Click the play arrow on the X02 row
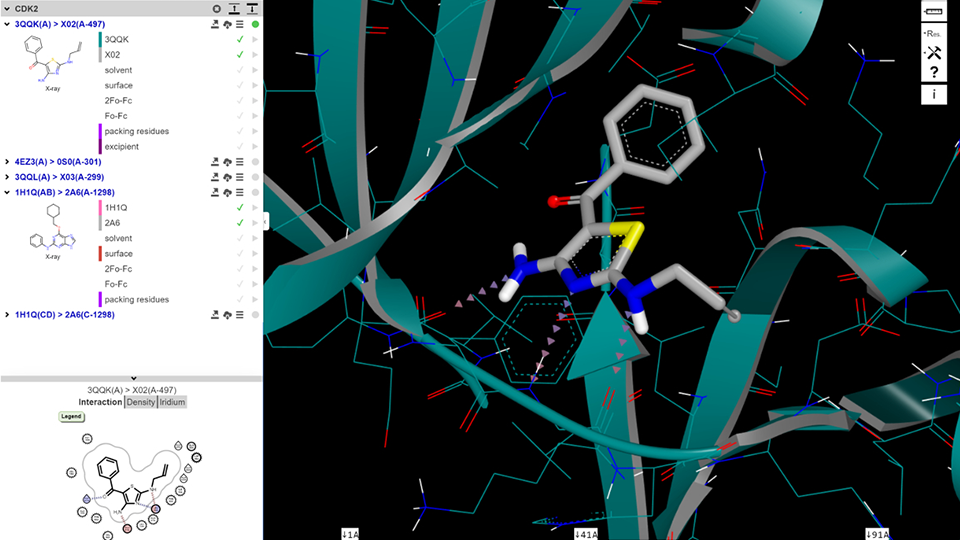The height and width of the screenshot is (540, 960). (x=255, y=54)
